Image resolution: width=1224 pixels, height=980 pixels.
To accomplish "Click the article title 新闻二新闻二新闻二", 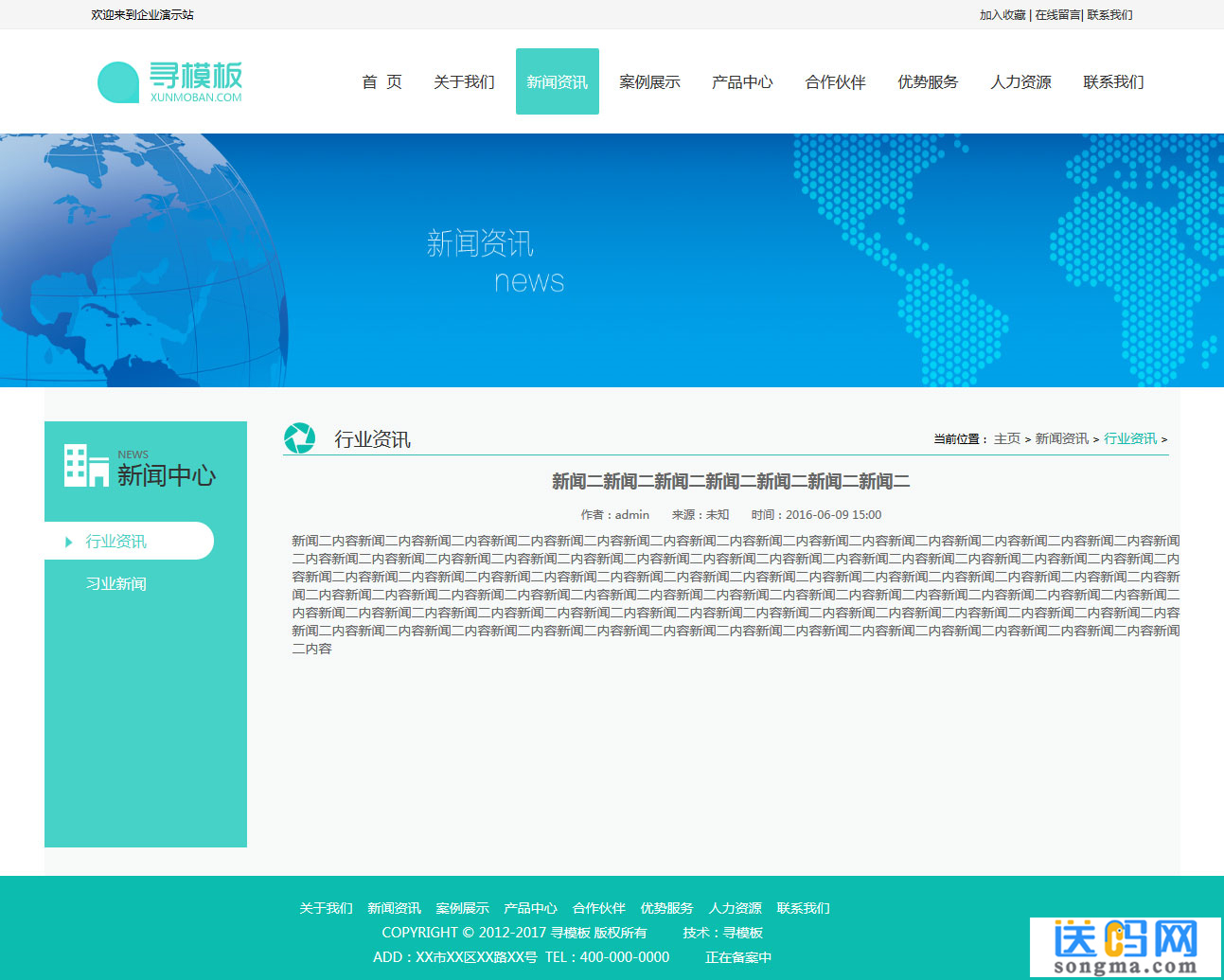I will click(x=731, y=481).
